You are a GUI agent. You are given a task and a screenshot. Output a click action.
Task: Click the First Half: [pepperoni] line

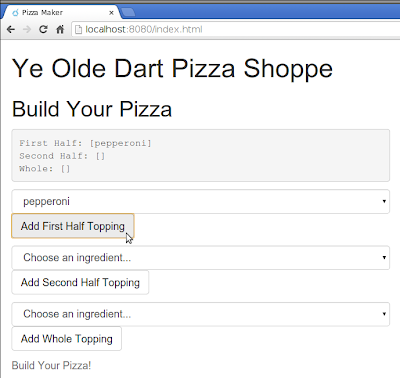point(85,143)
